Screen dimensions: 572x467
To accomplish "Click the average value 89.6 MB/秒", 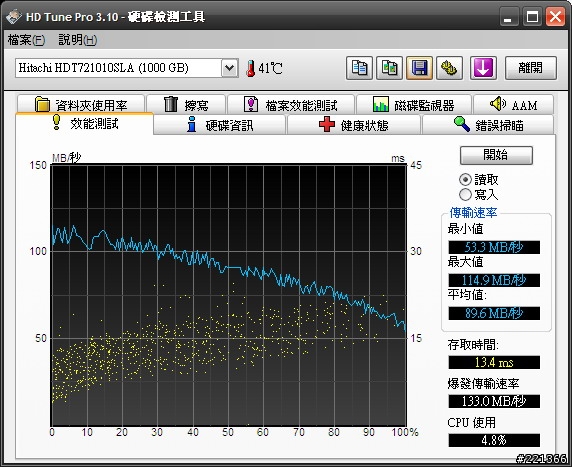I will click(494, 313).
